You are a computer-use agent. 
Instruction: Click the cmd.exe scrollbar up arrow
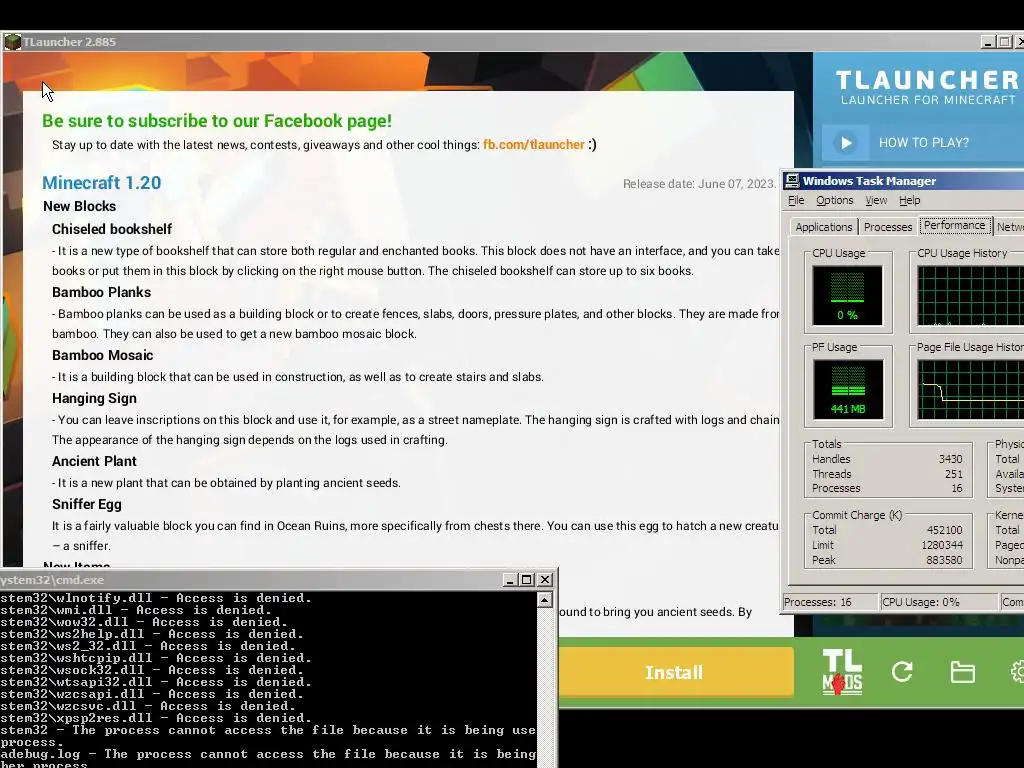545,600
